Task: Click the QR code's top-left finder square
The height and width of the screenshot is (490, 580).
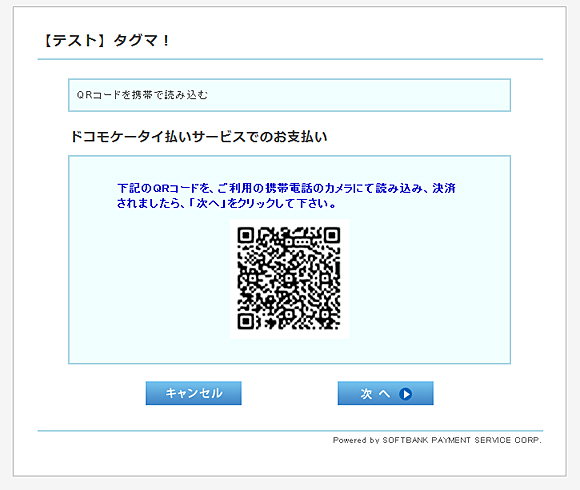Action: pyautogui.click(x=246, y=235)
